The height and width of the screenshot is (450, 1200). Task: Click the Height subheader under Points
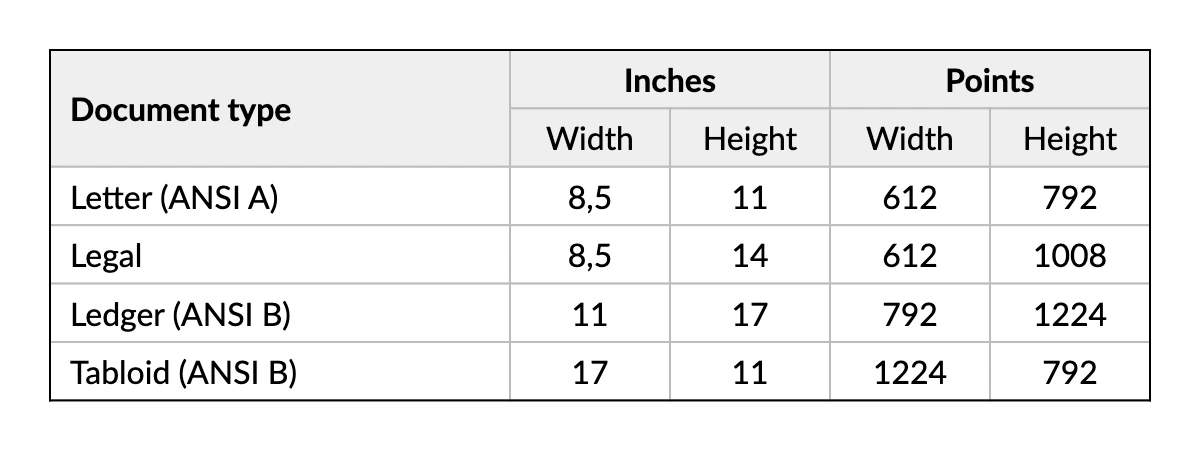pos(1069,139)
